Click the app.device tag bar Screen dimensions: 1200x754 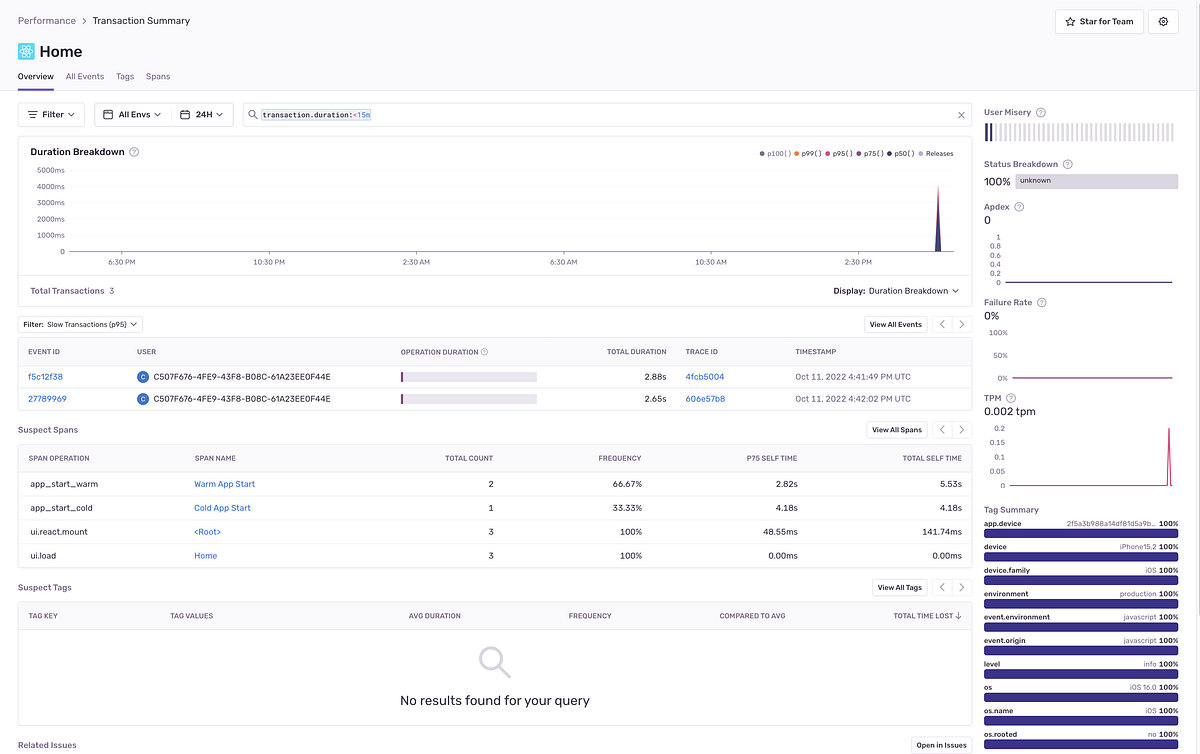point(1081,534)
